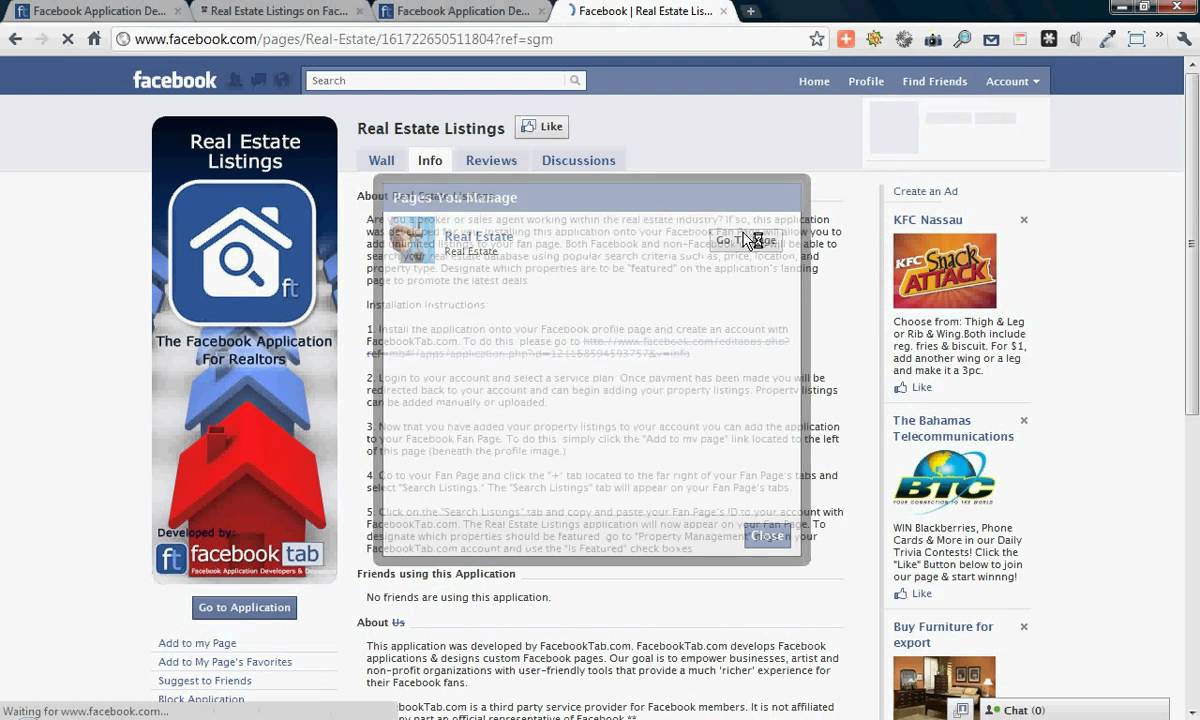The image size is (1200, 720).
Task: Open Facebook notifications globe icon
Action: click(282, 80)
